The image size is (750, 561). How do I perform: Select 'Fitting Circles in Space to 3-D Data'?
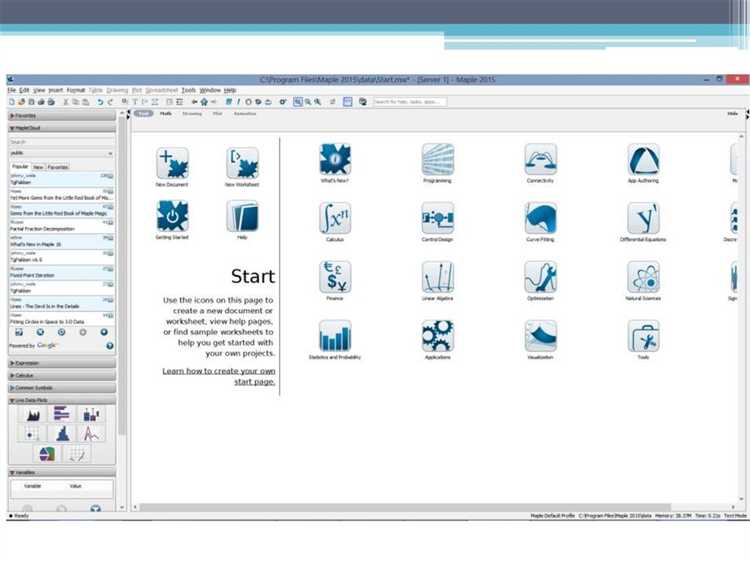pyautogui.click(x=62, y=319)
